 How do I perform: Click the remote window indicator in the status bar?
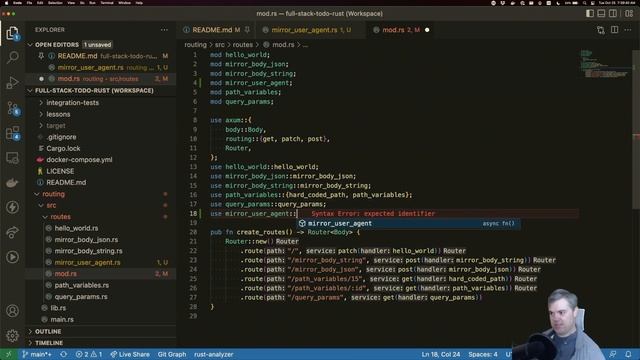[x=9, y=354]
